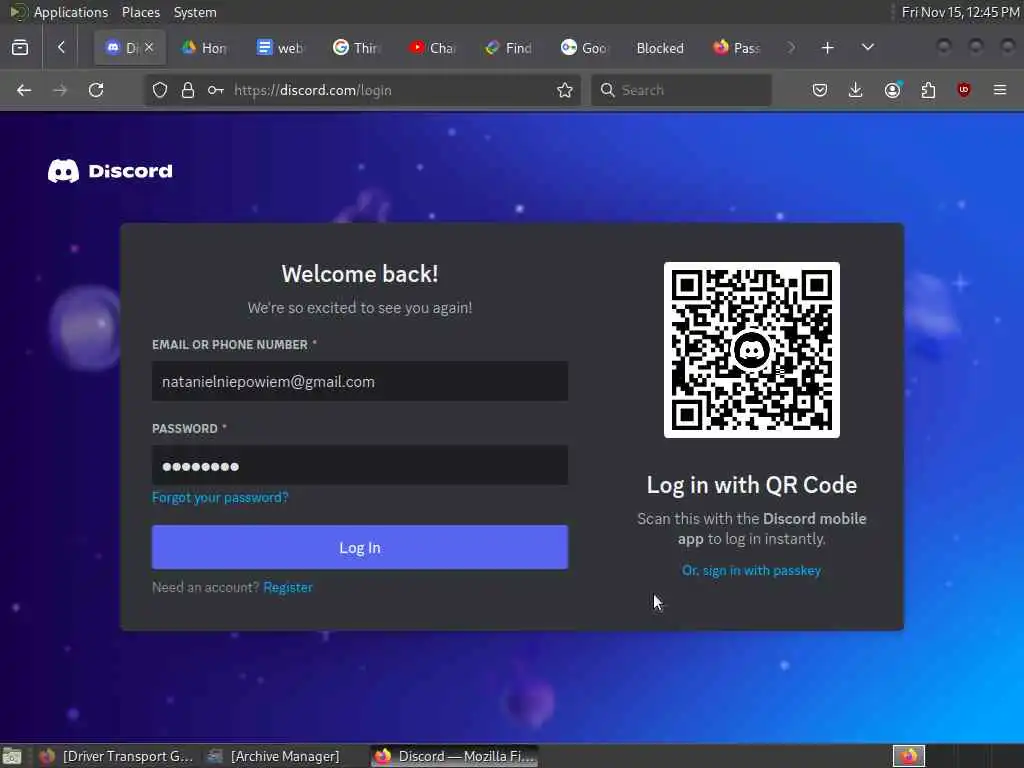Switch to the YouTube 'Cha' tab

pos(432,48)
